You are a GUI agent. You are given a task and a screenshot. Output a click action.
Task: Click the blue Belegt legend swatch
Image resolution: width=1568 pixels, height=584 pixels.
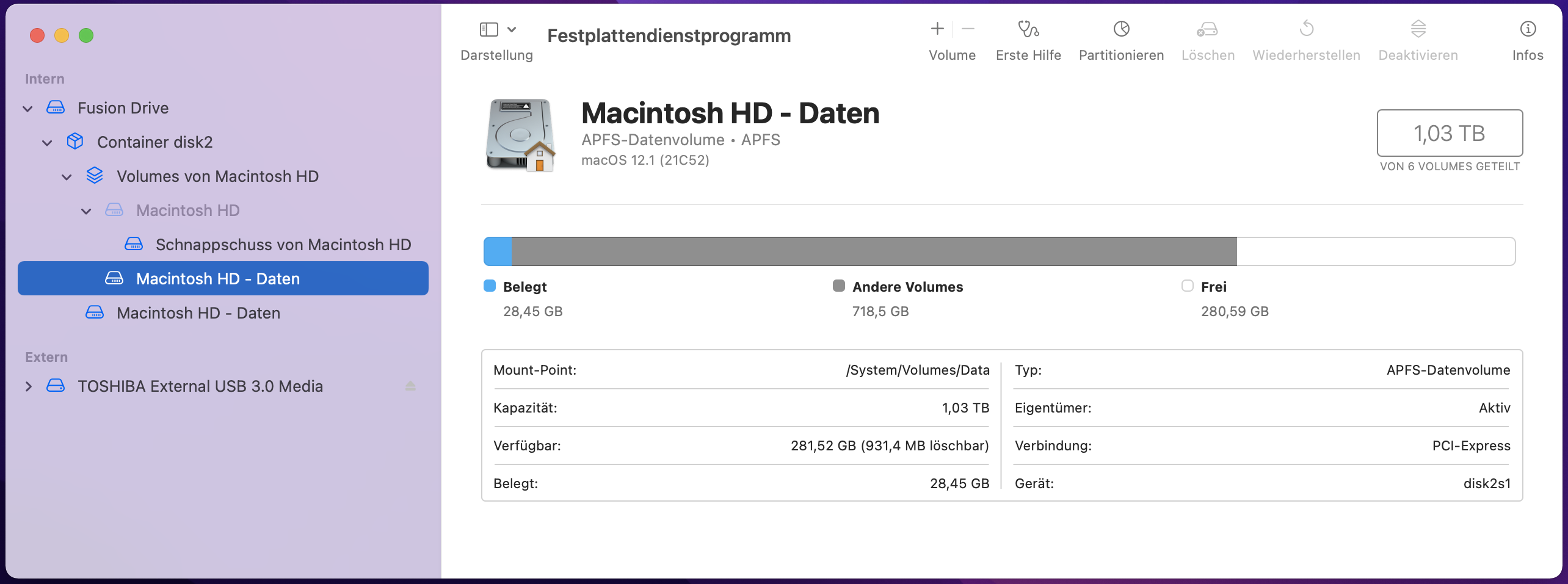point(490,286)
